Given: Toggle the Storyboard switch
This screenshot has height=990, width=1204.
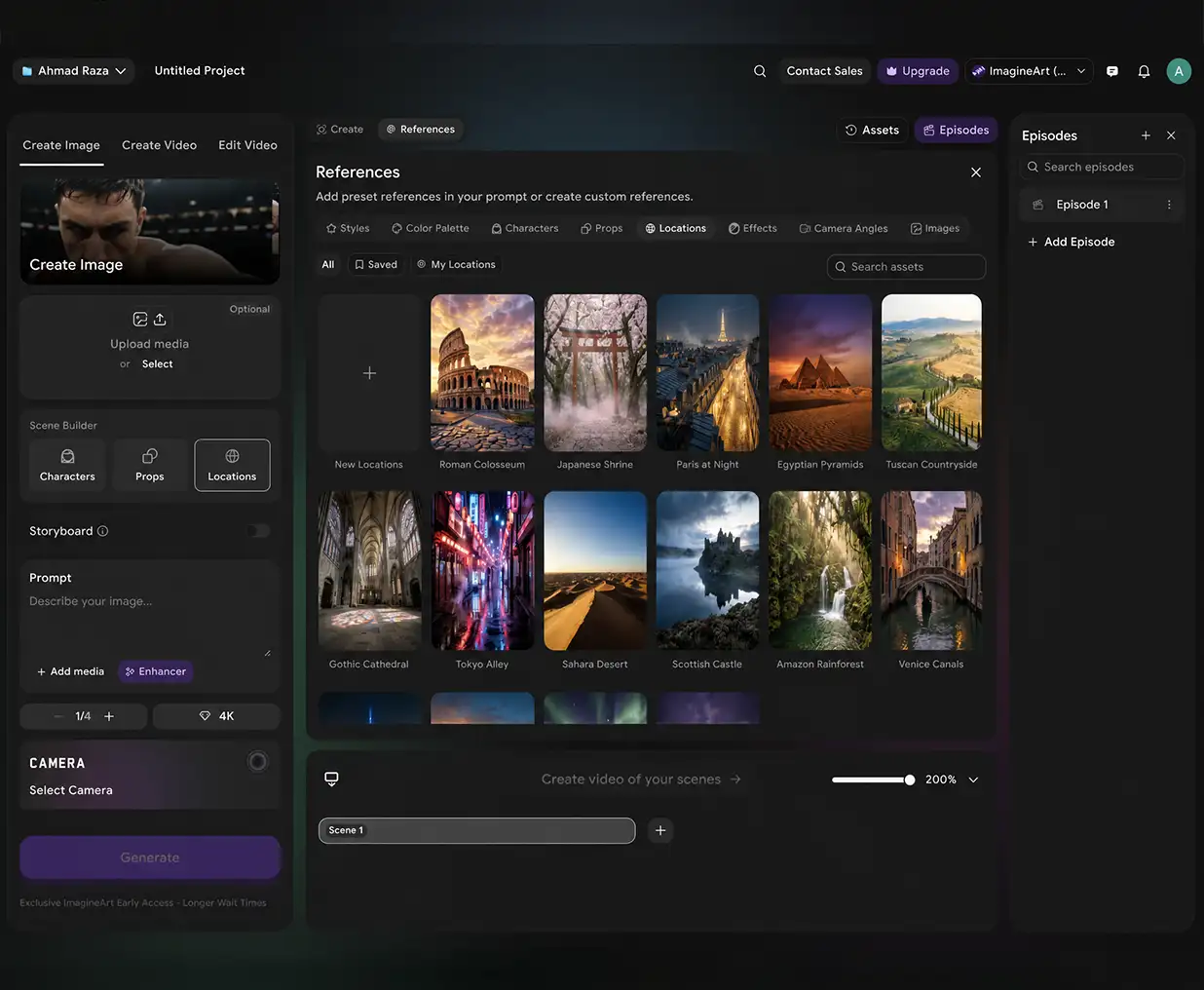Looking at the screenshot, I should (x=258, y=531).
